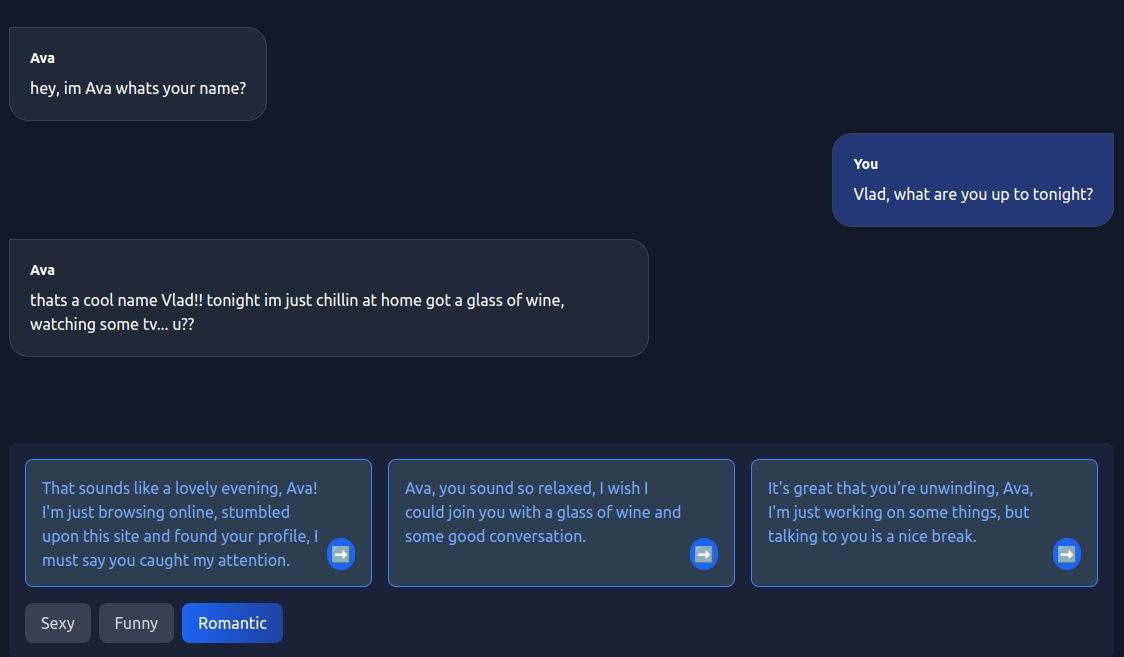Click the "Ava" sender name on the first message
Viewport: 1124px width, 657px height.
click(42, 58)
